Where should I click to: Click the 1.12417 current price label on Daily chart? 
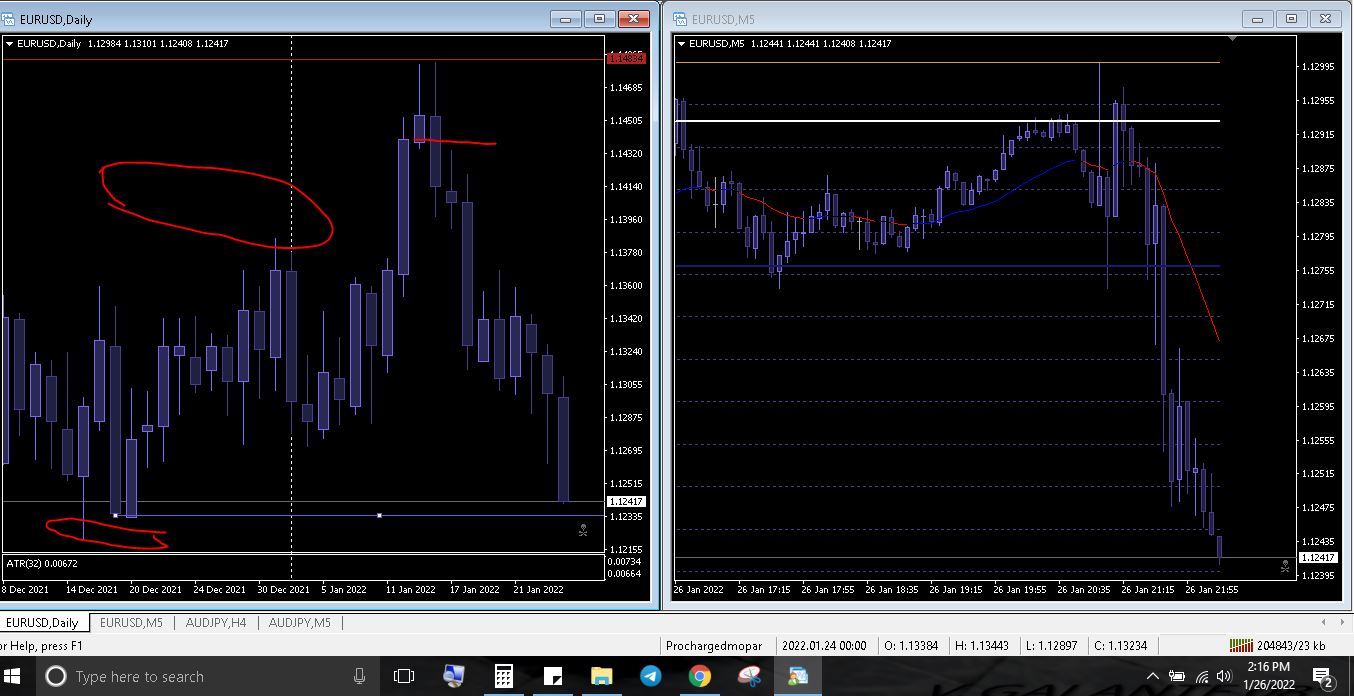627,501
